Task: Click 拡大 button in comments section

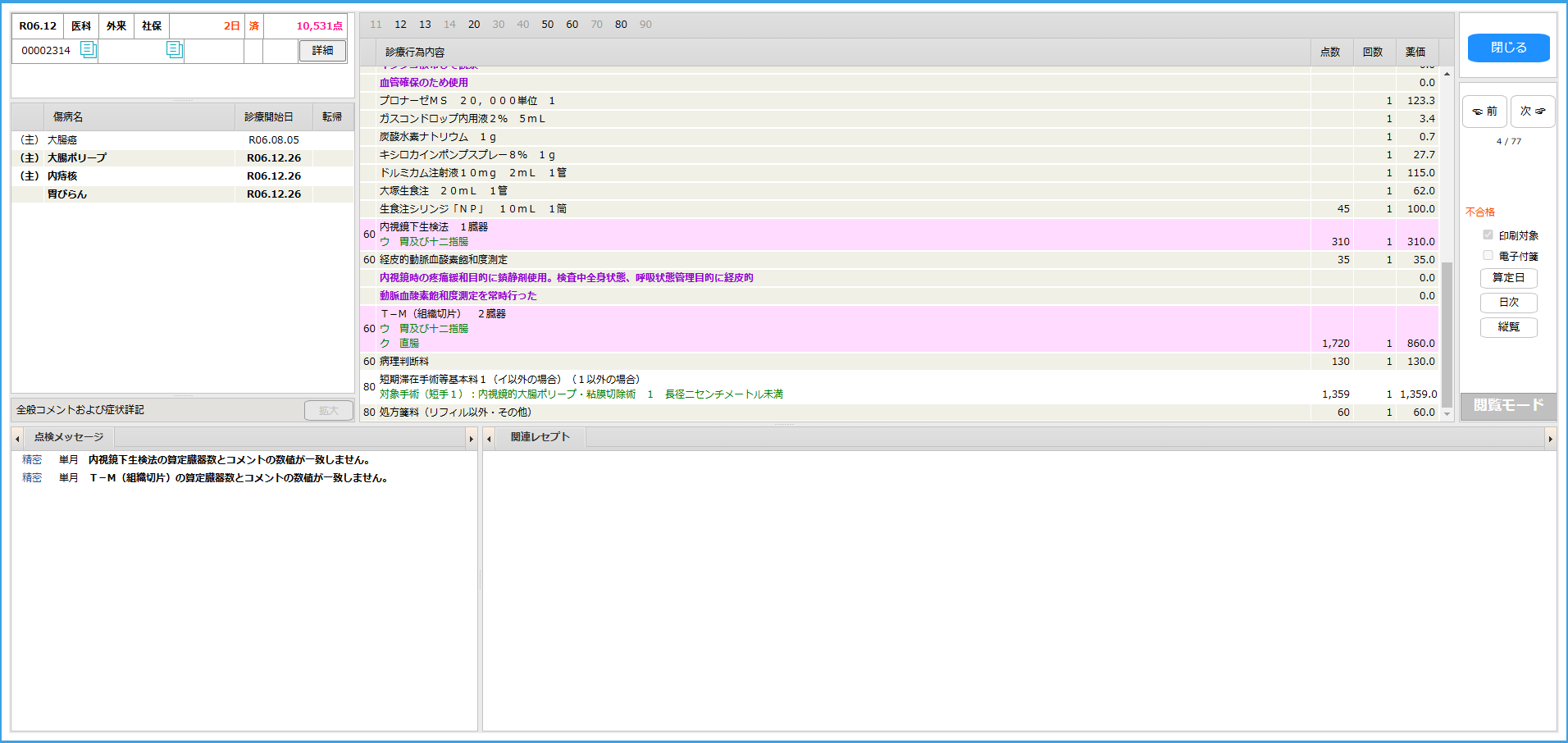Action: click(x=328, y=411)
